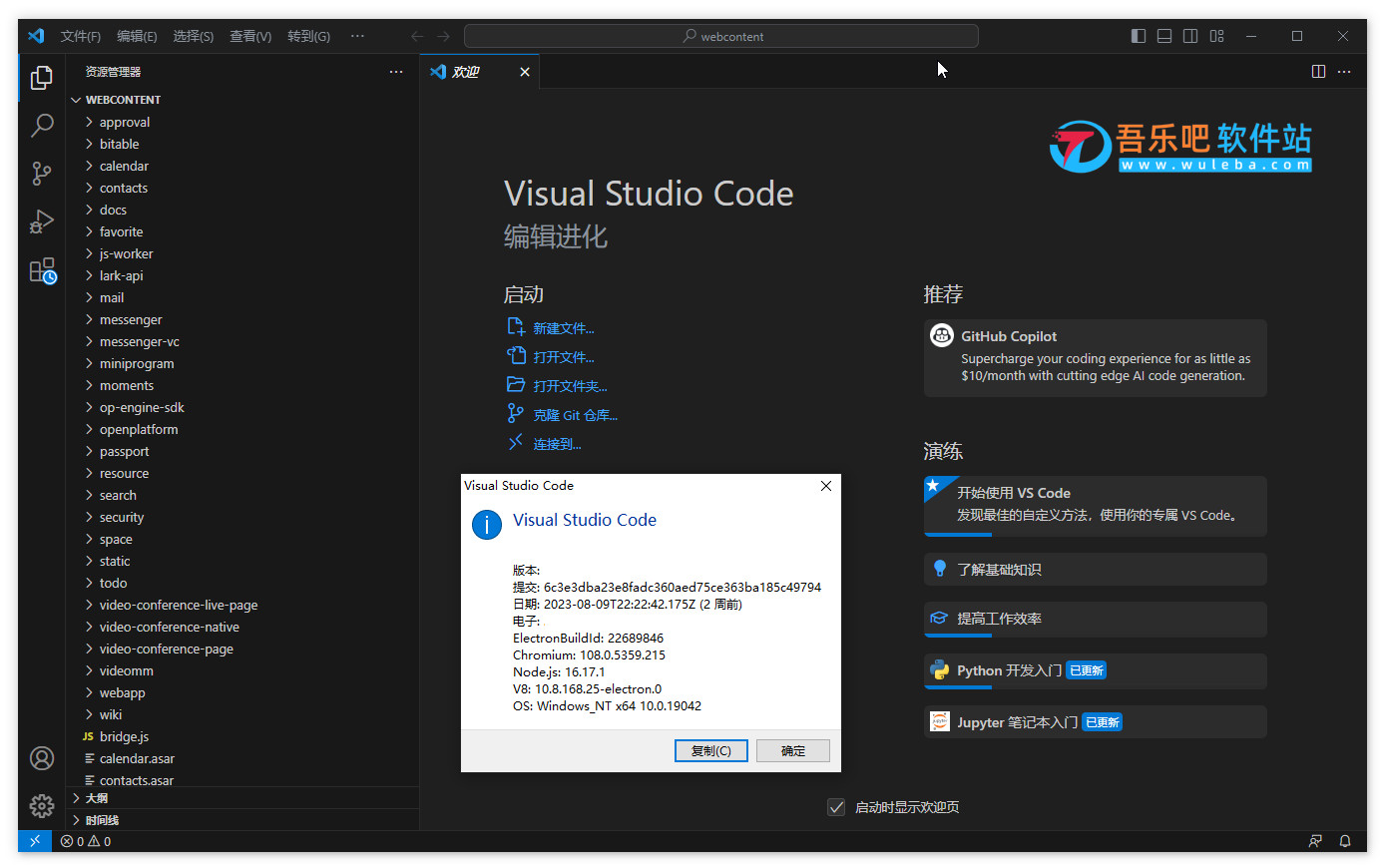Image resolution: width=1383 pixels, height=868 pixels.
Task: Click the GitHub Copilot icon
Action: 942,335
